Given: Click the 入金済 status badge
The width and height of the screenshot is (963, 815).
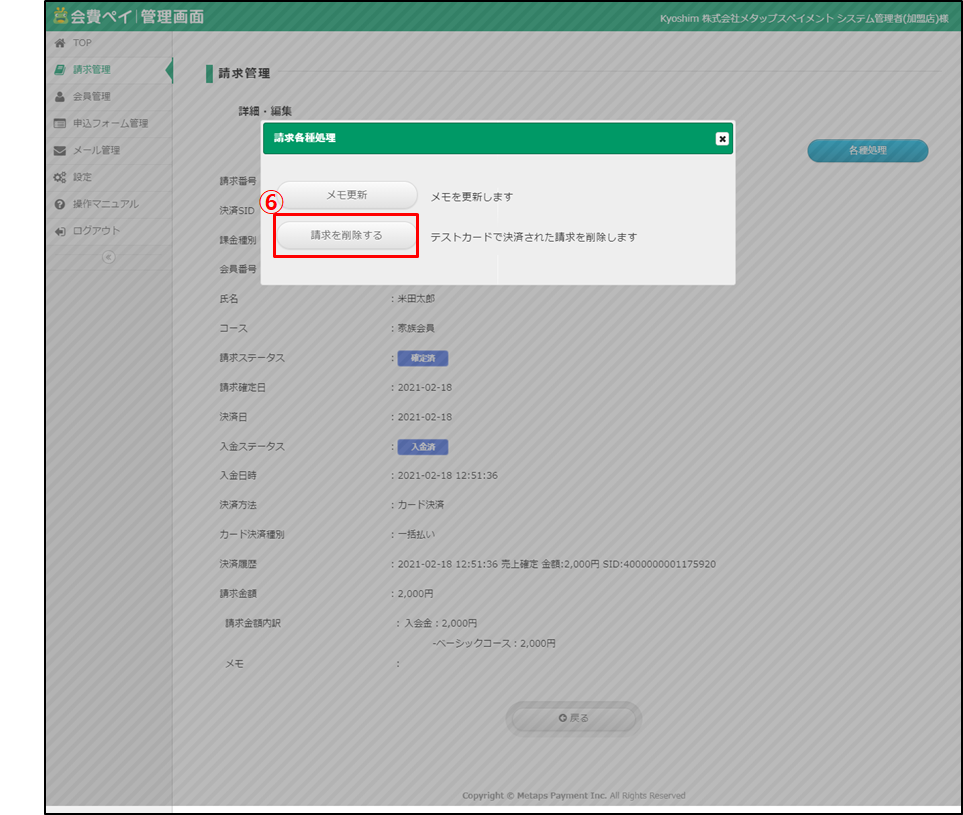Looking at the screenshot, I should pos(422,447).
